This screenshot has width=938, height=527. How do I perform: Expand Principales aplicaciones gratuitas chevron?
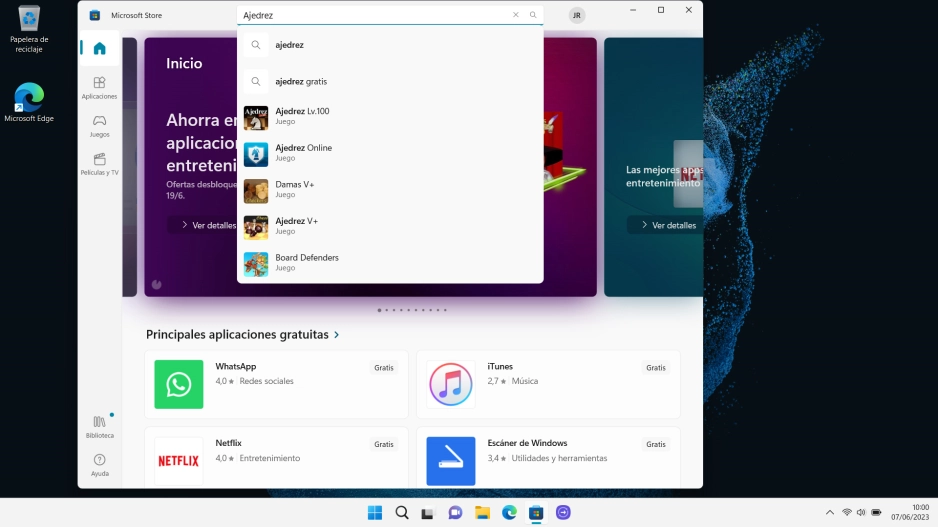(337, 335)
